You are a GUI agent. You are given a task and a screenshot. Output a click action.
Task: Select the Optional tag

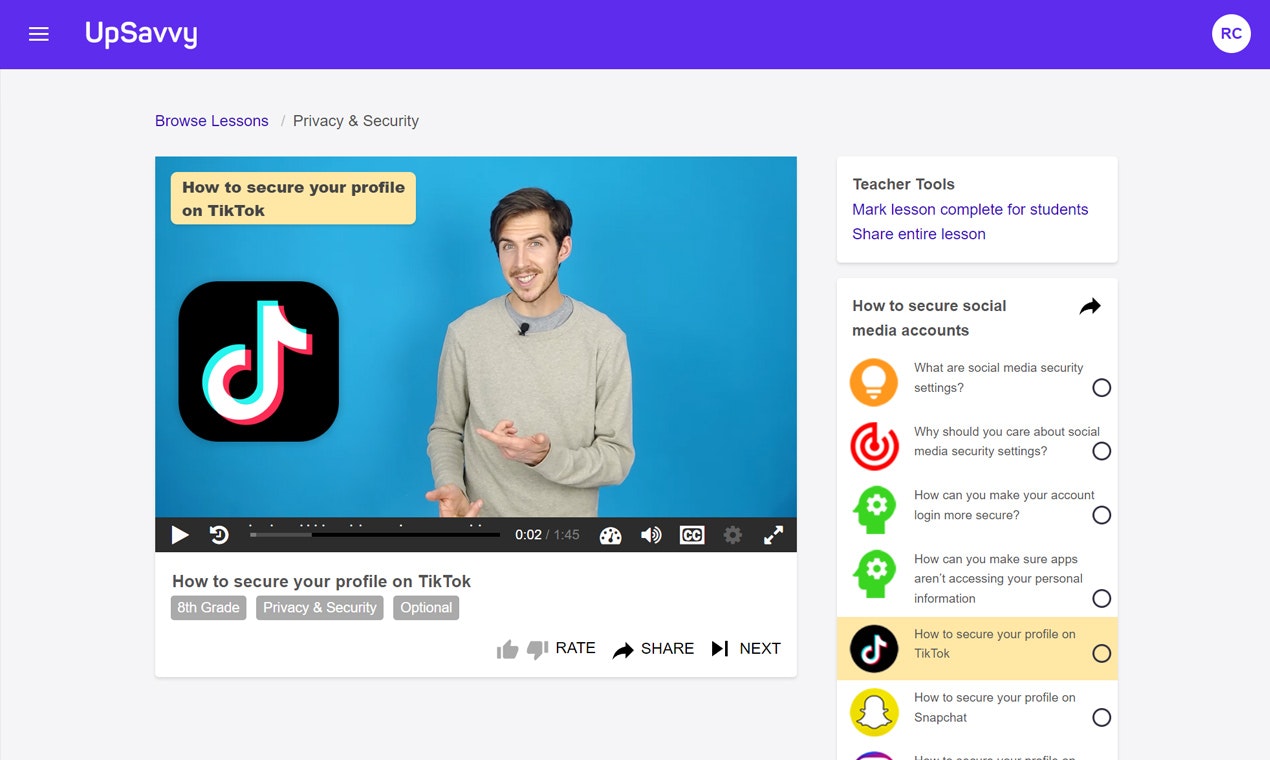tap(426, 607)
